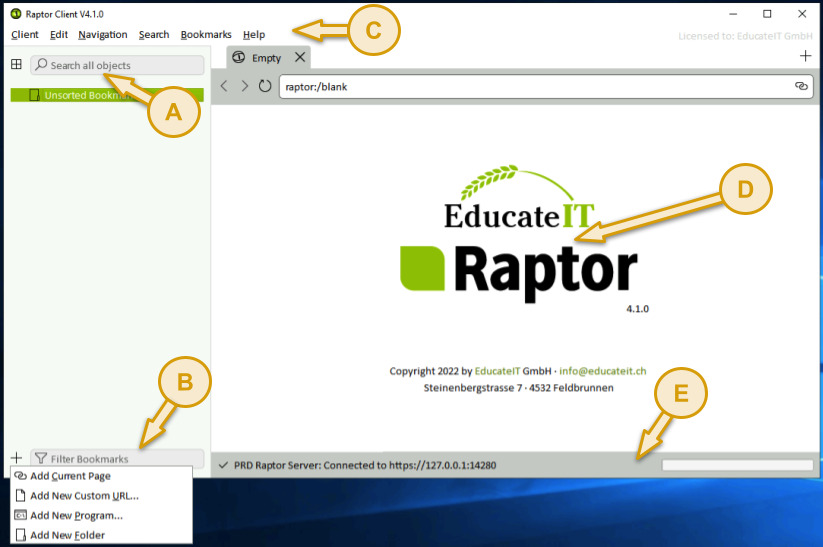This screenshot has height=547, width=823.
Task: Click the Search all objects field
Action: coord(118,65)
